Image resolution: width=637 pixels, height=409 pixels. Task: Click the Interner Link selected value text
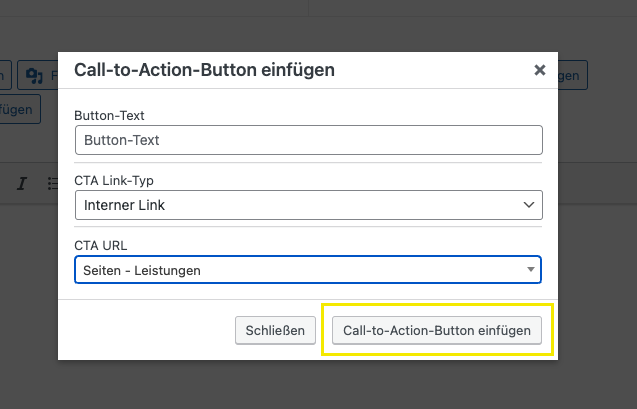125,205
